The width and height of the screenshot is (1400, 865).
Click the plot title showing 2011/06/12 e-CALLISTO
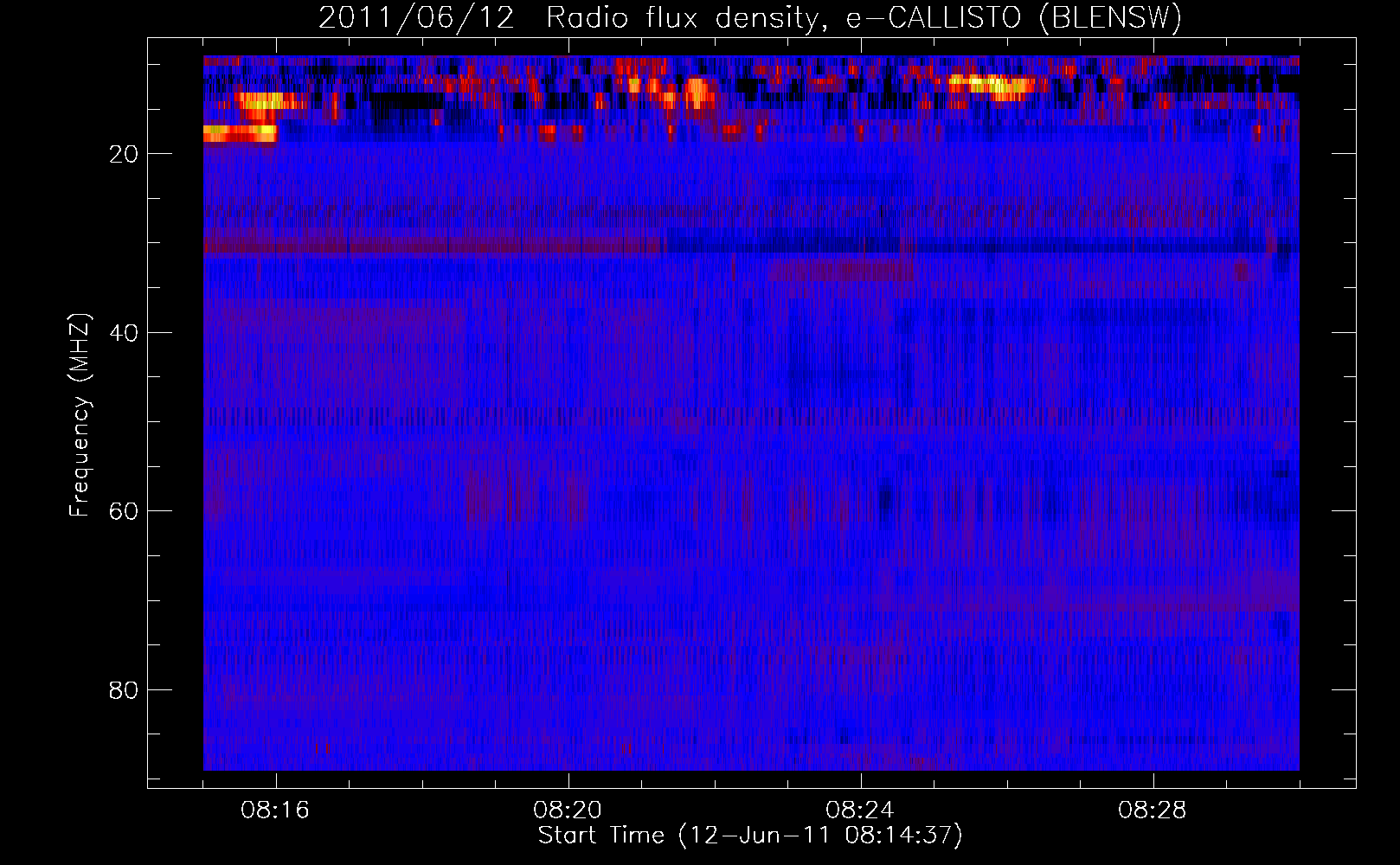750,18
